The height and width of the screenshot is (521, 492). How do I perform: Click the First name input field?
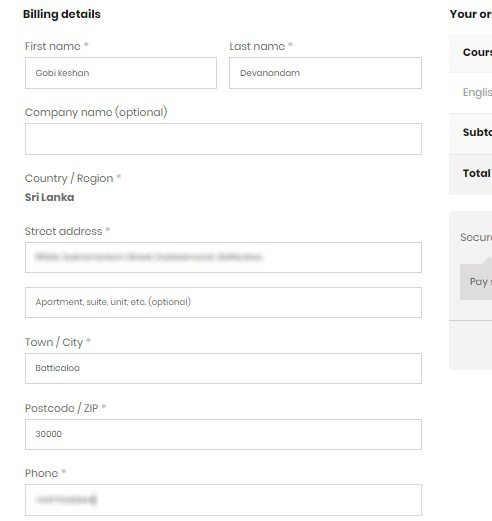click(x=121, y=73)
